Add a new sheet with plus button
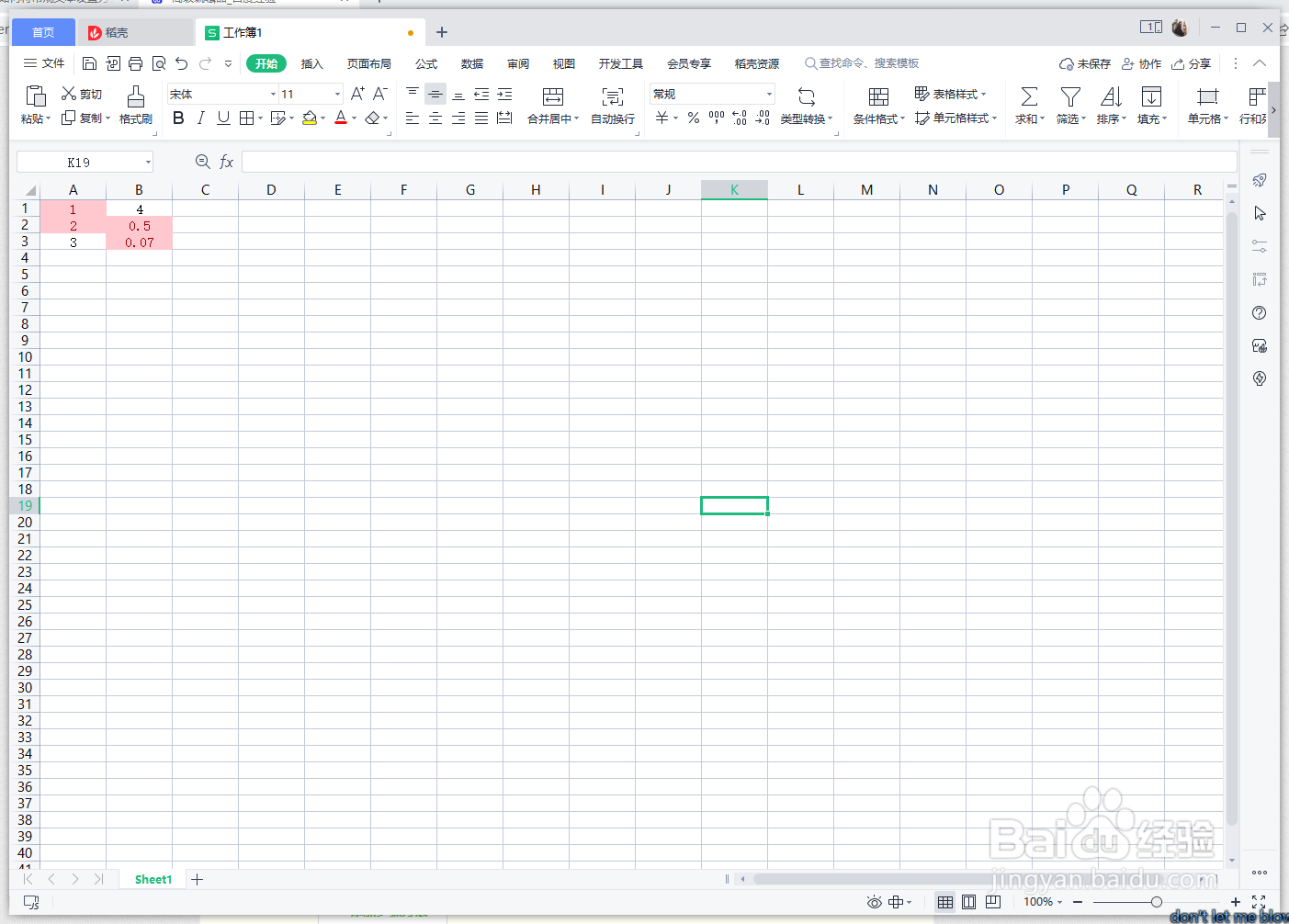 tap(197, 879)
